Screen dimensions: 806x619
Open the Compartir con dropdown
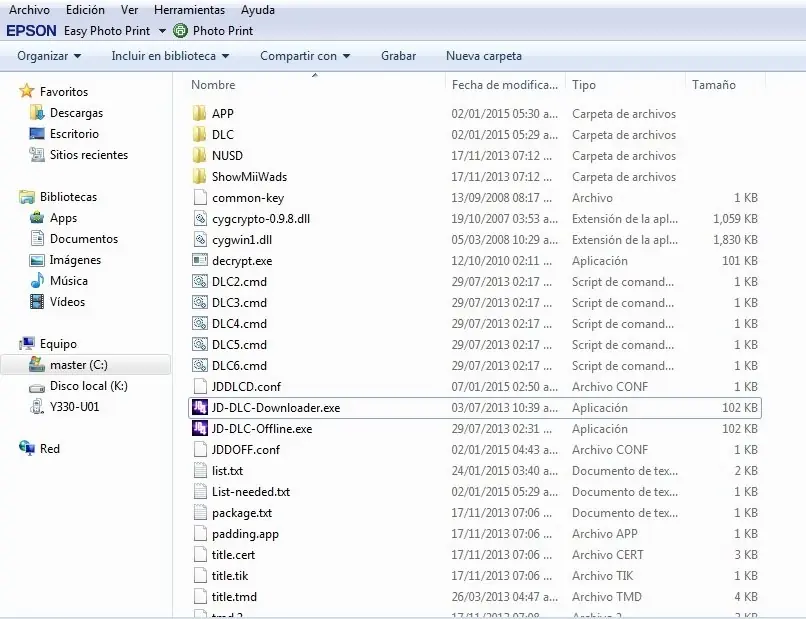(305, 56)
